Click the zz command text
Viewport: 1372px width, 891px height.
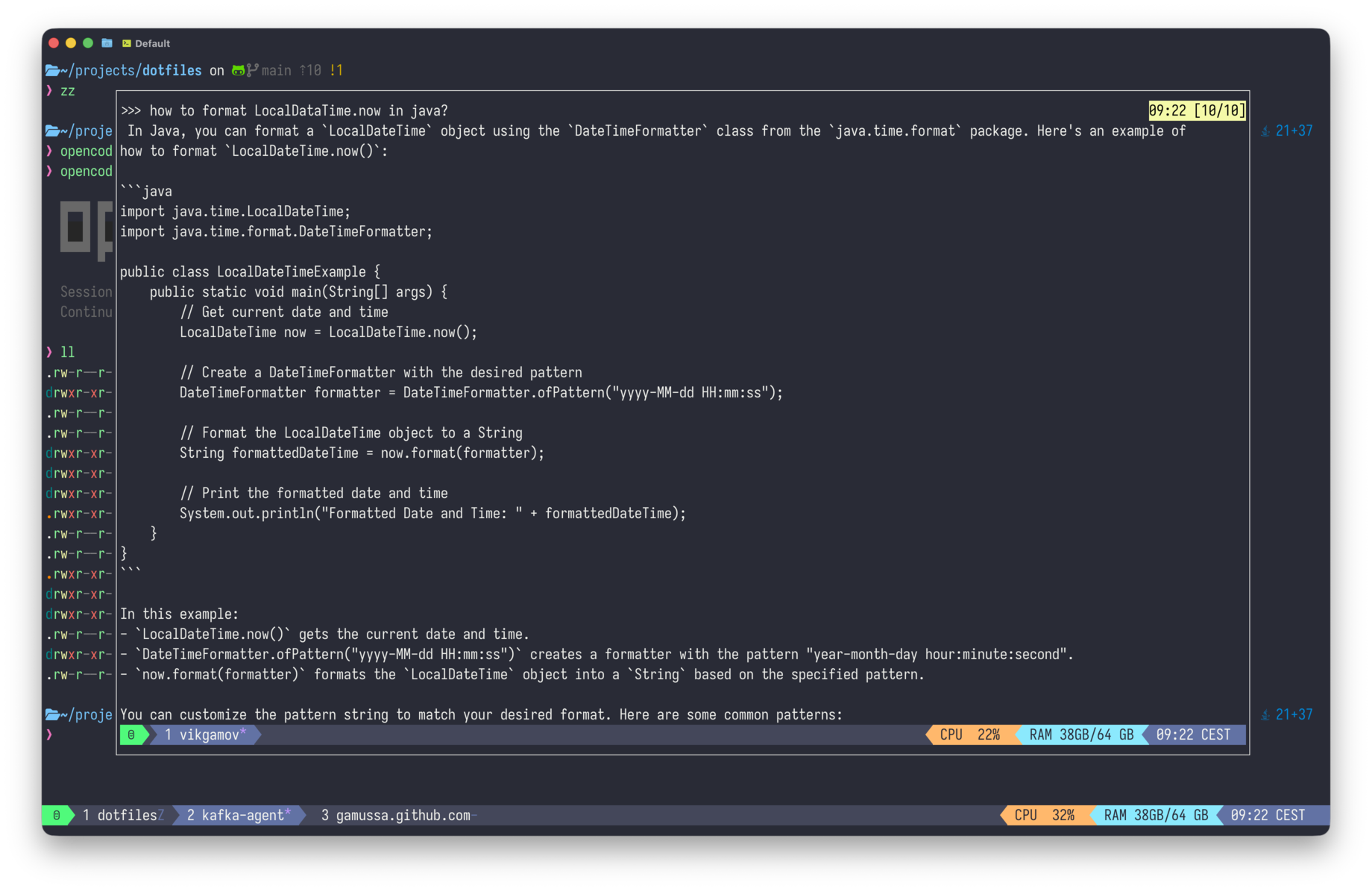68,90
